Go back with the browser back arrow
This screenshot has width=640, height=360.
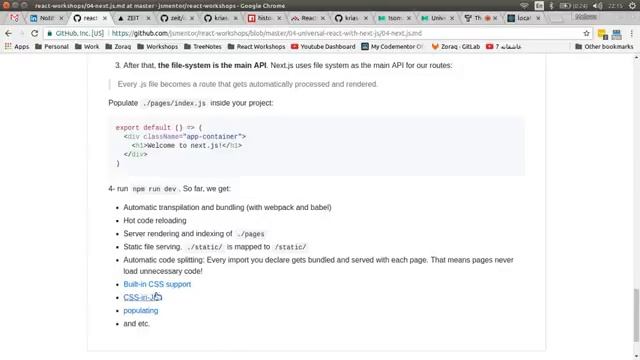9,33
